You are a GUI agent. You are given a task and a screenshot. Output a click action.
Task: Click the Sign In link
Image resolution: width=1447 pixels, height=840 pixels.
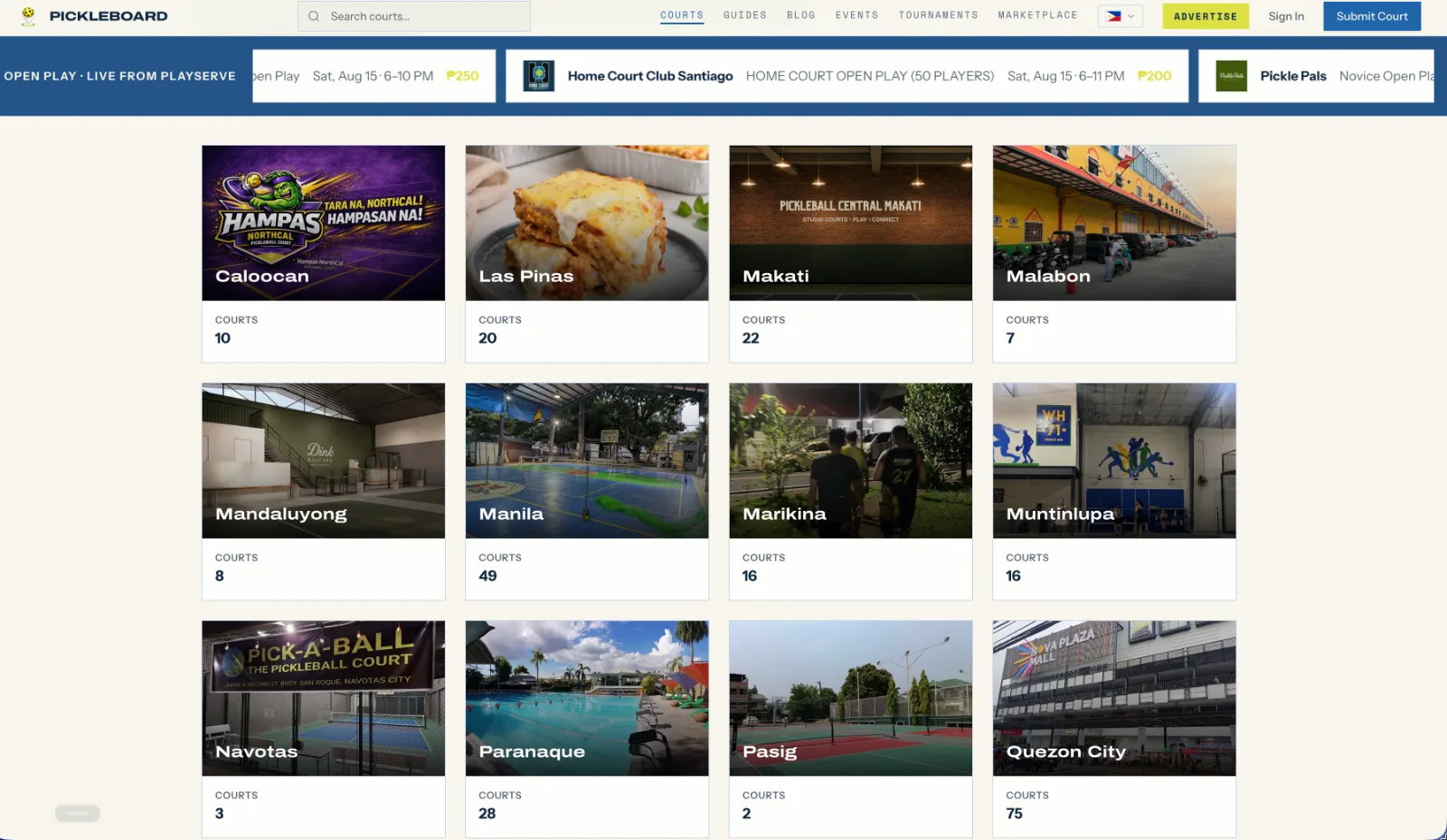[x=1286, y=16]
